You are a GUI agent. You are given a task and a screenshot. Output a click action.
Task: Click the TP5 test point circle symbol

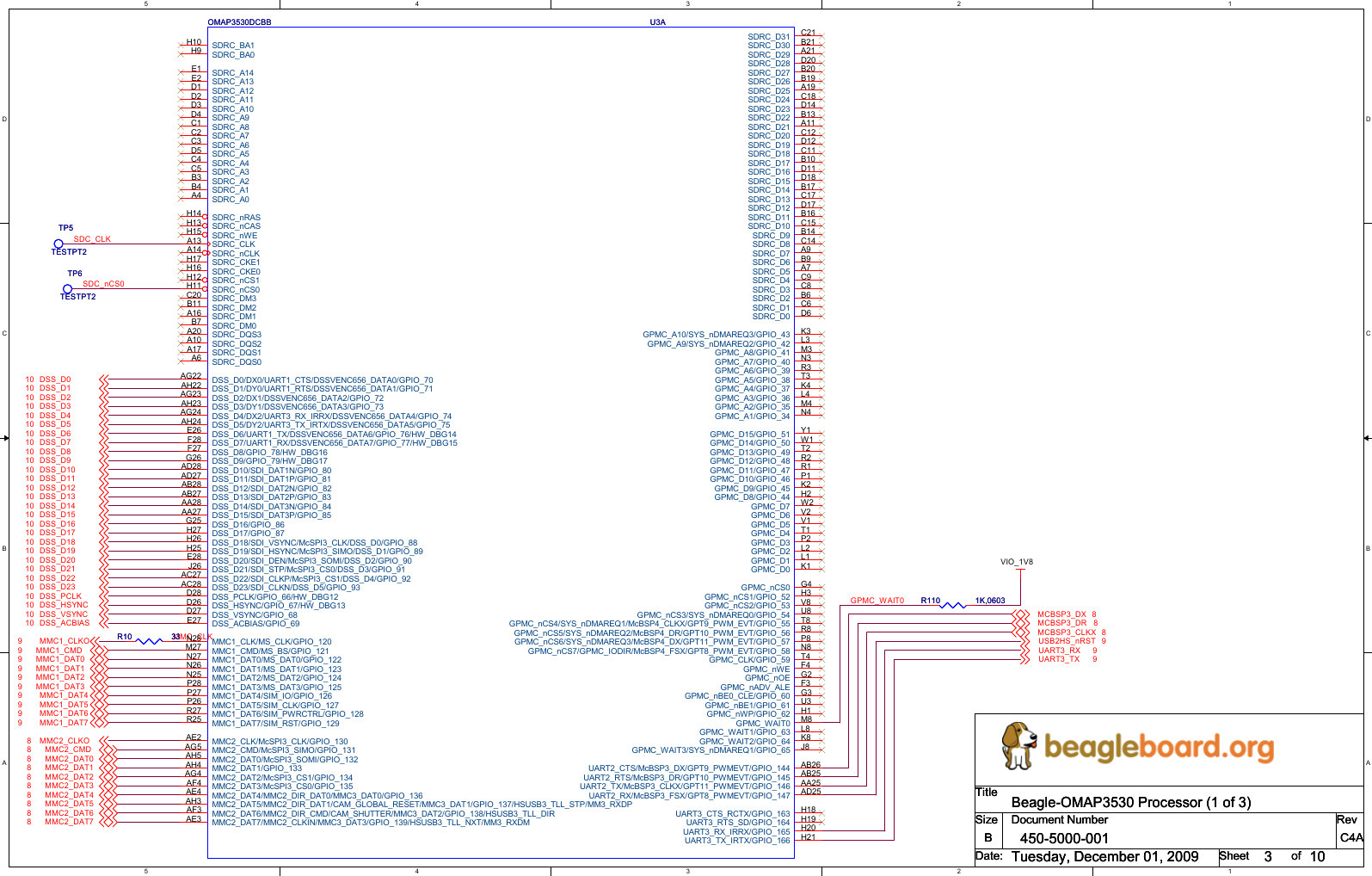58,244
